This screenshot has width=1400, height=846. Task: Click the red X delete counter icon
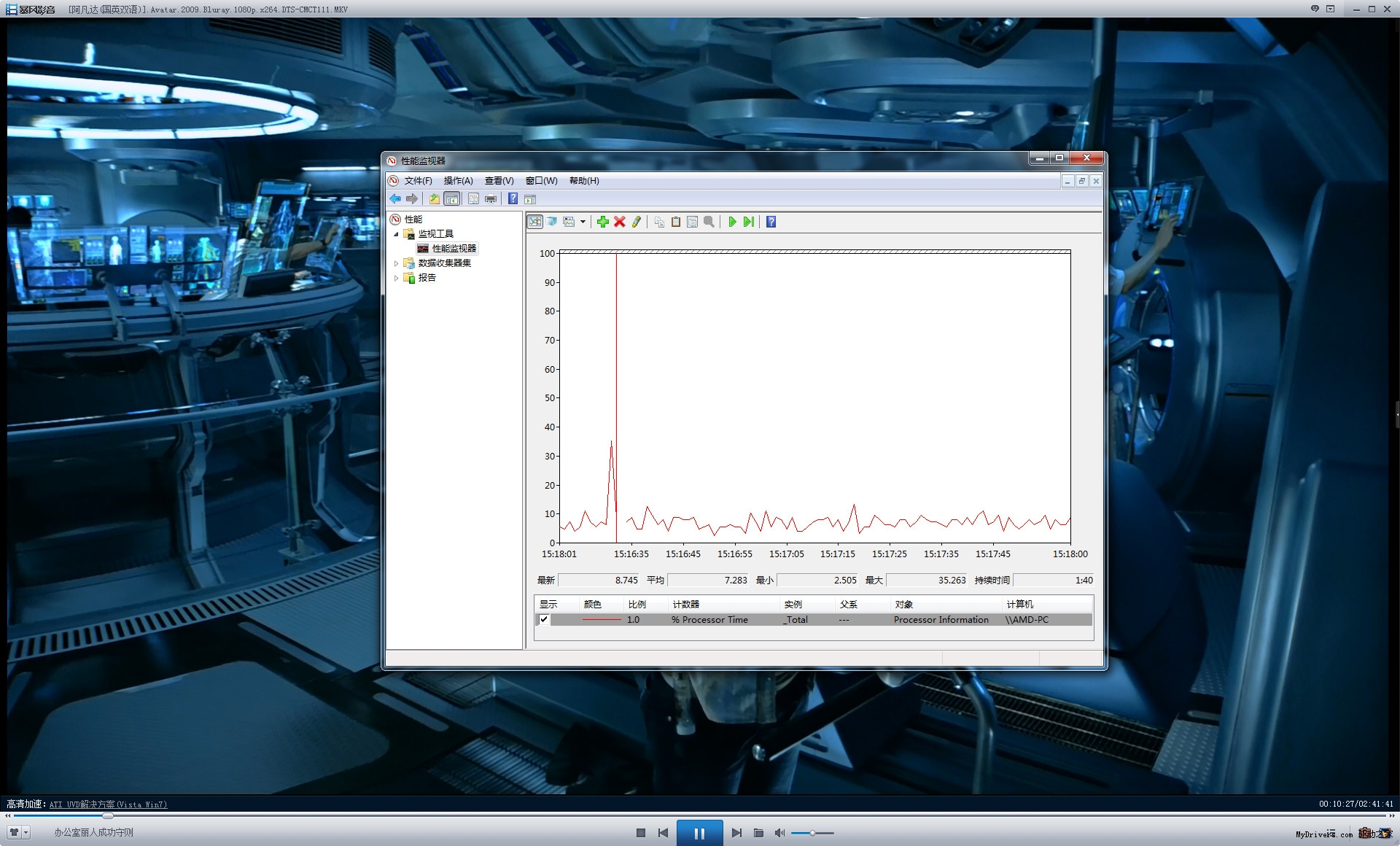coord(619,222)
